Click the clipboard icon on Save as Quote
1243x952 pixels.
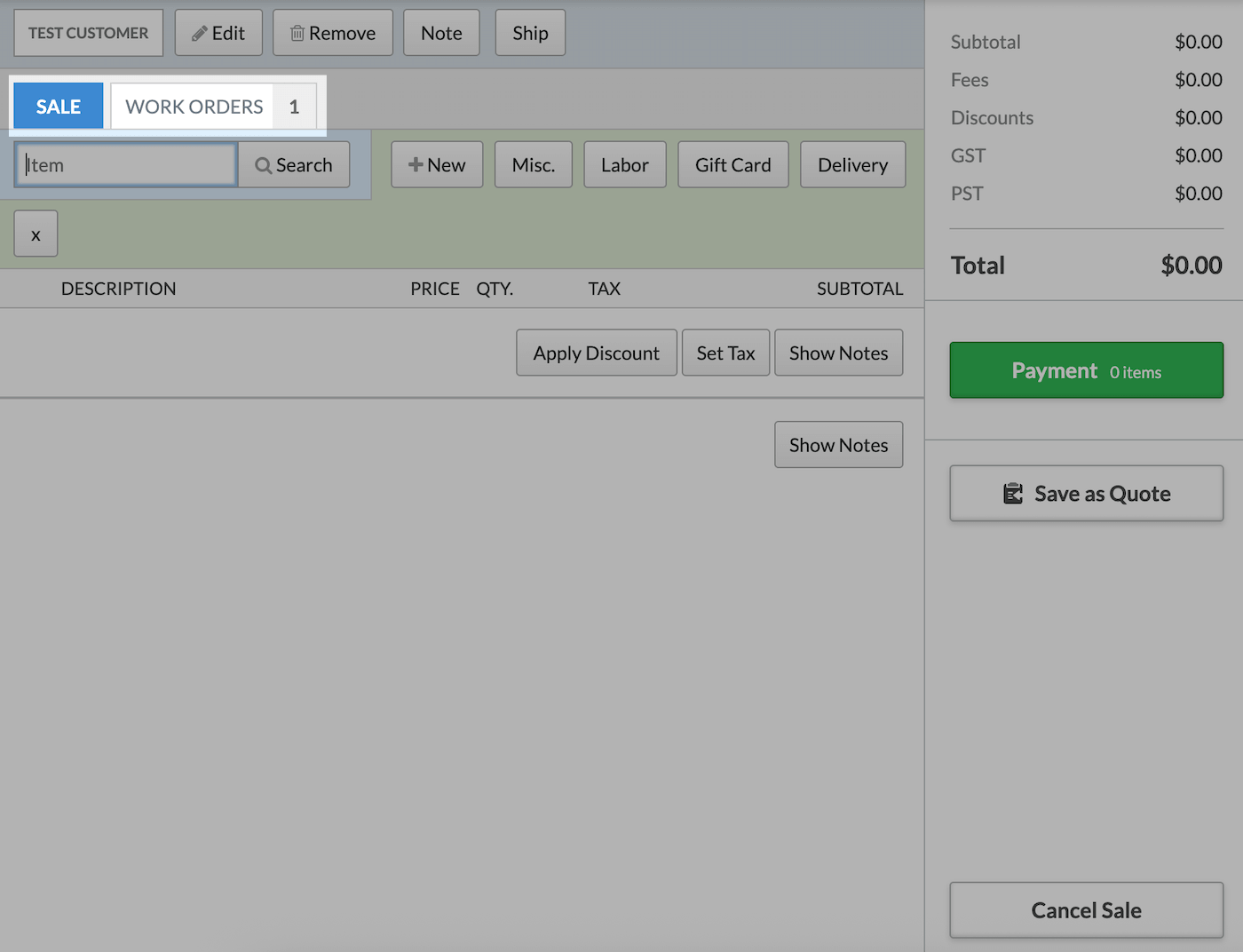[1013, 494]
